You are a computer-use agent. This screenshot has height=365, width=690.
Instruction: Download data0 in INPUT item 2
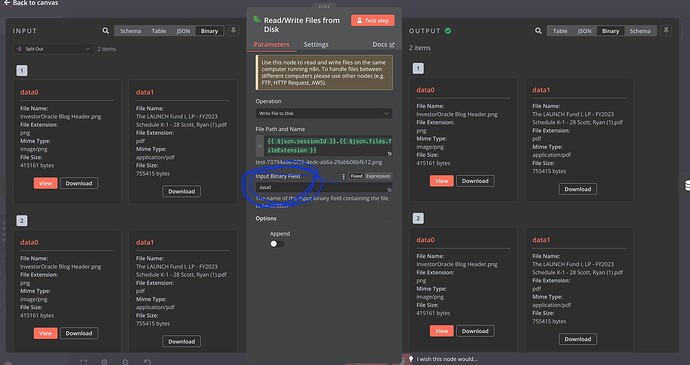(x=79, y=333)
